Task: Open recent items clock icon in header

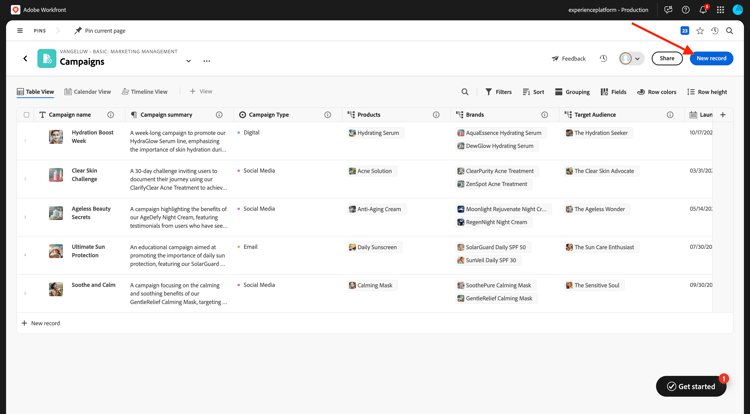Action: click(715, 31)
